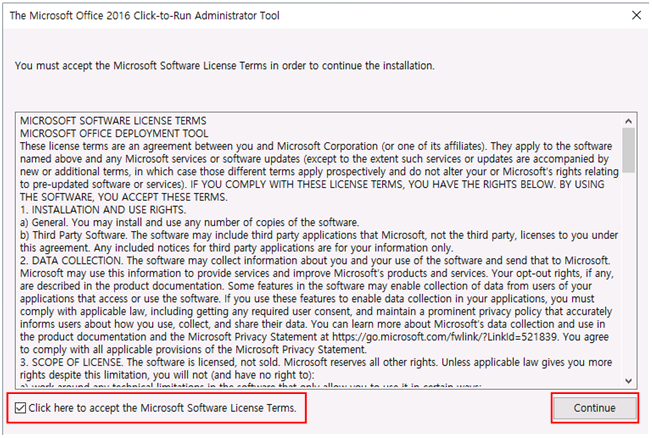The height and width of the screenshot is (438, 652).
Task: Click the "You must accept the Microsoft Software License Terms" message
Action: [225, 66]
